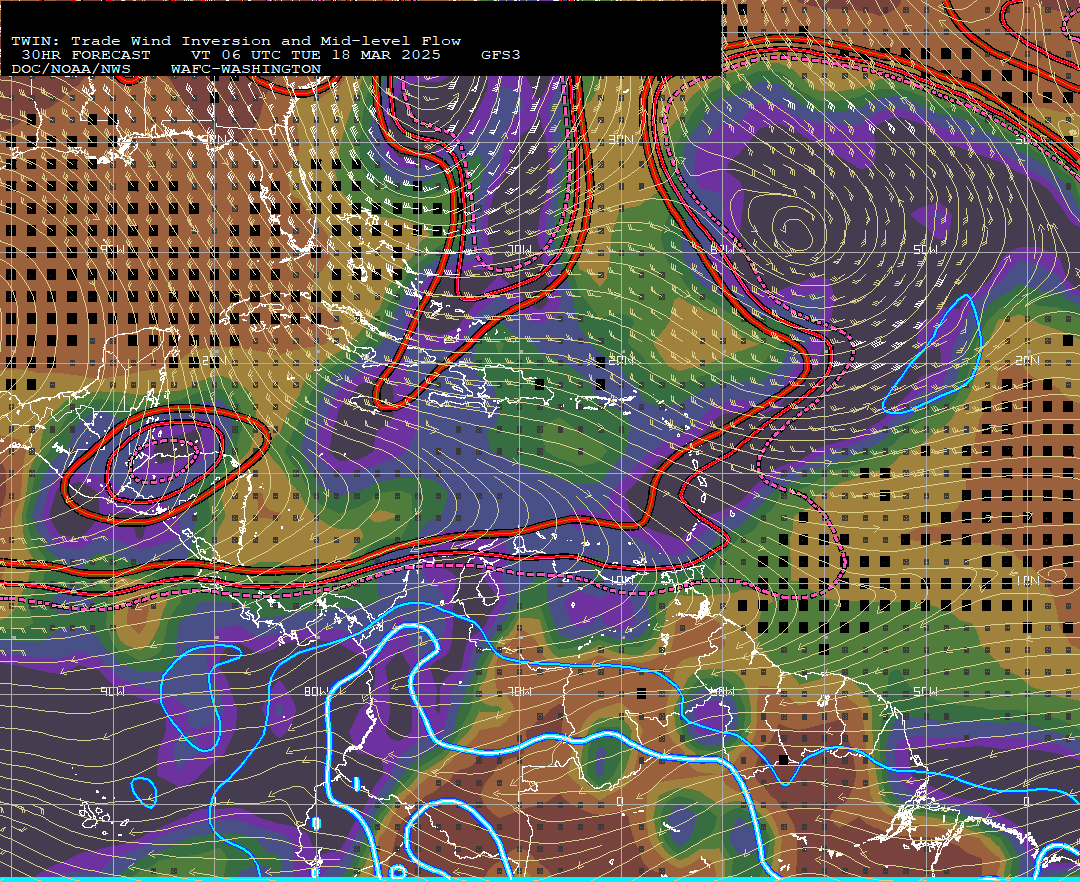Click the "TWIN: Trade Wind Inversion and Mid-level Flow" title
The height and width of the screenshot is (882, 1080).
(x=236, y=41)
